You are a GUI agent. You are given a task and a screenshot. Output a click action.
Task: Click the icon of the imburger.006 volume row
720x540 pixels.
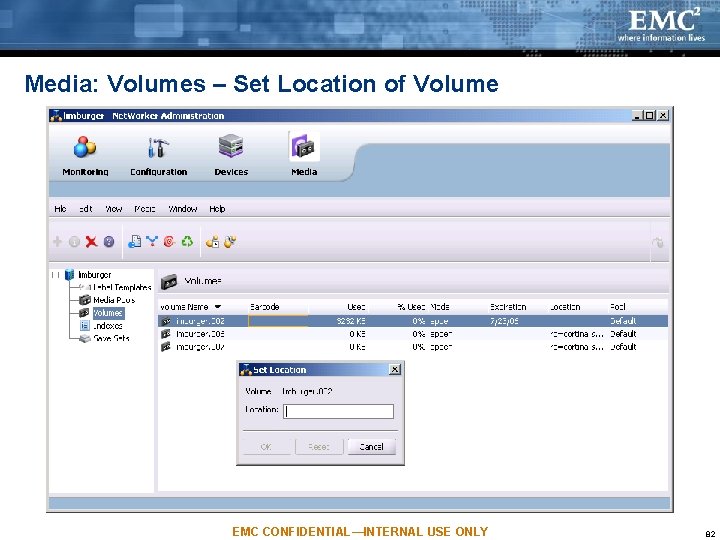point(166,334)
